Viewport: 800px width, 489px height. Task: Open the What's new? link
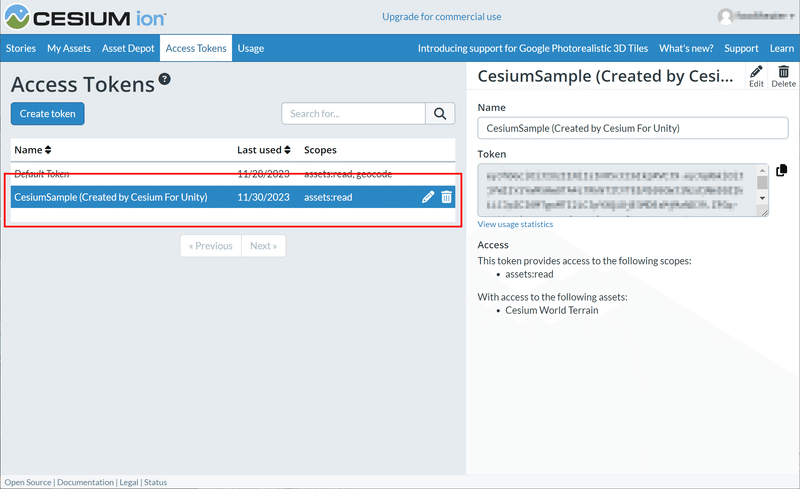[686, 48]
